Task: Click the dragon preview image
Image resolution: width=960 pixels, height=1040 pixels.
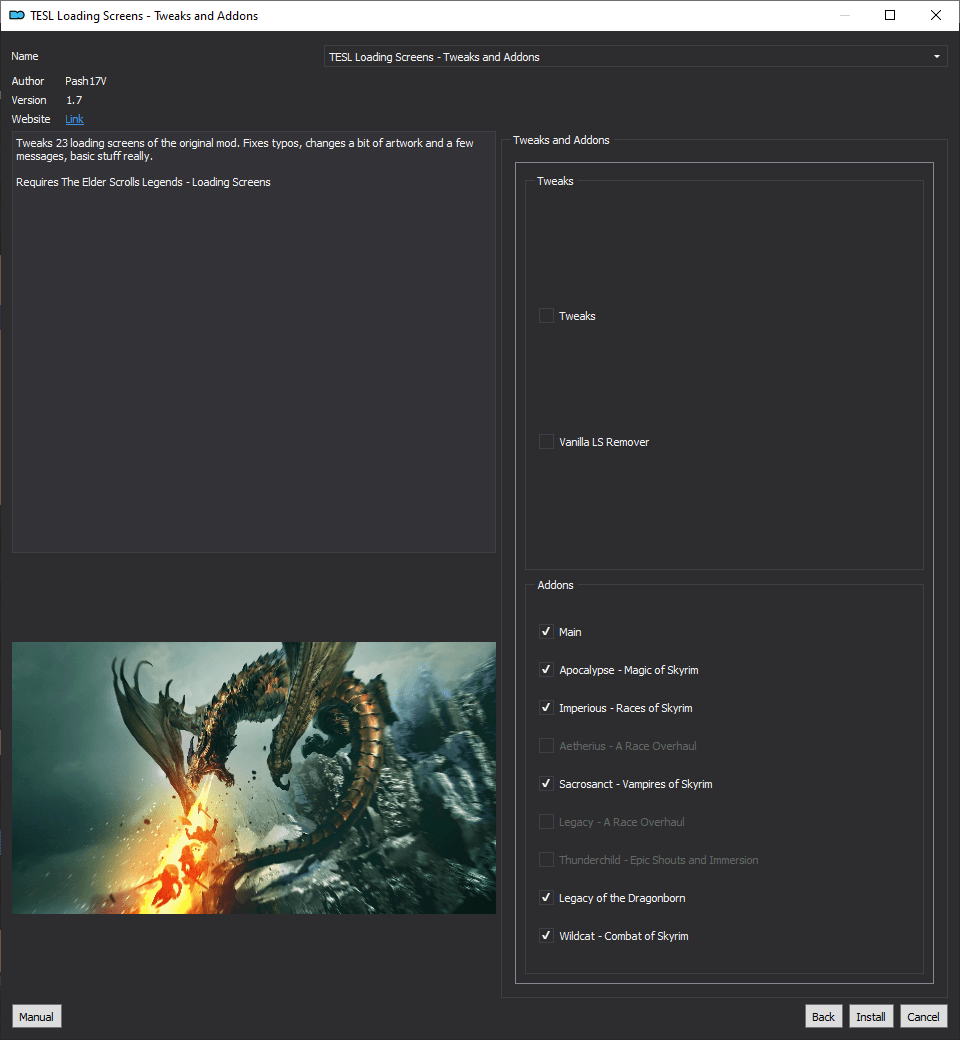Action: (x=254, y=778)
